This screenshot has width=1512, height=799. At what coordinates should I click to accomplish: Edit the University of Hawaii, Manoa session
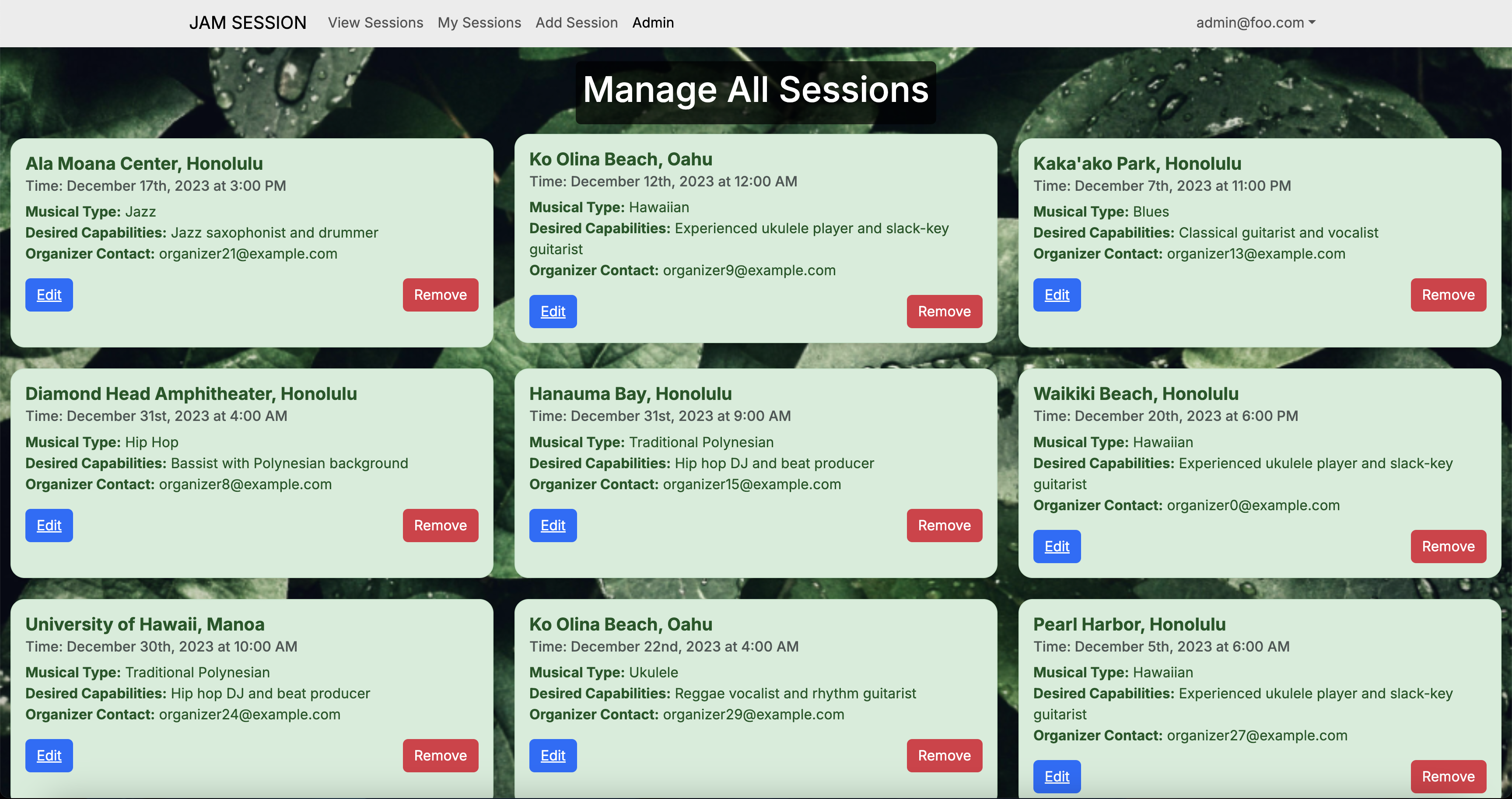(49, 756)
